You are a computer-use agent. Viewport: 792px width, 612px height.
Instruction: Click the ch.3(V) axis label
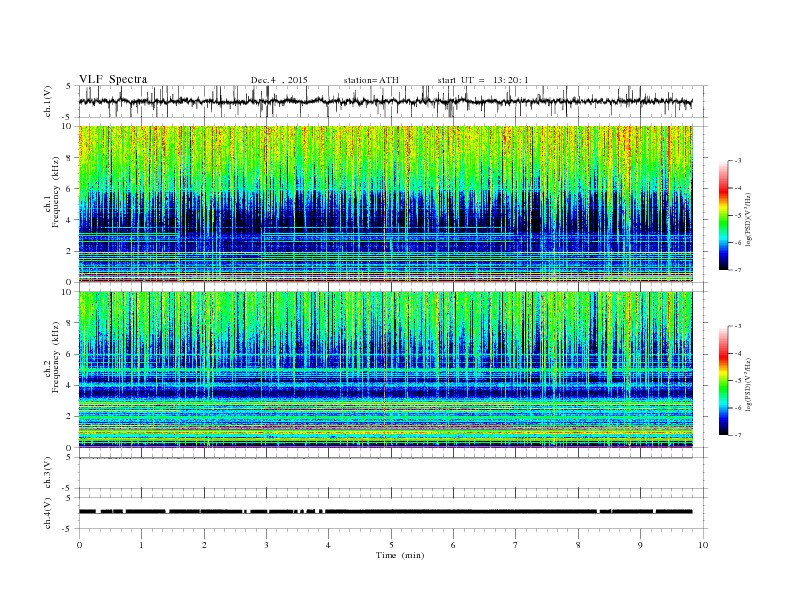click(48, 473)
